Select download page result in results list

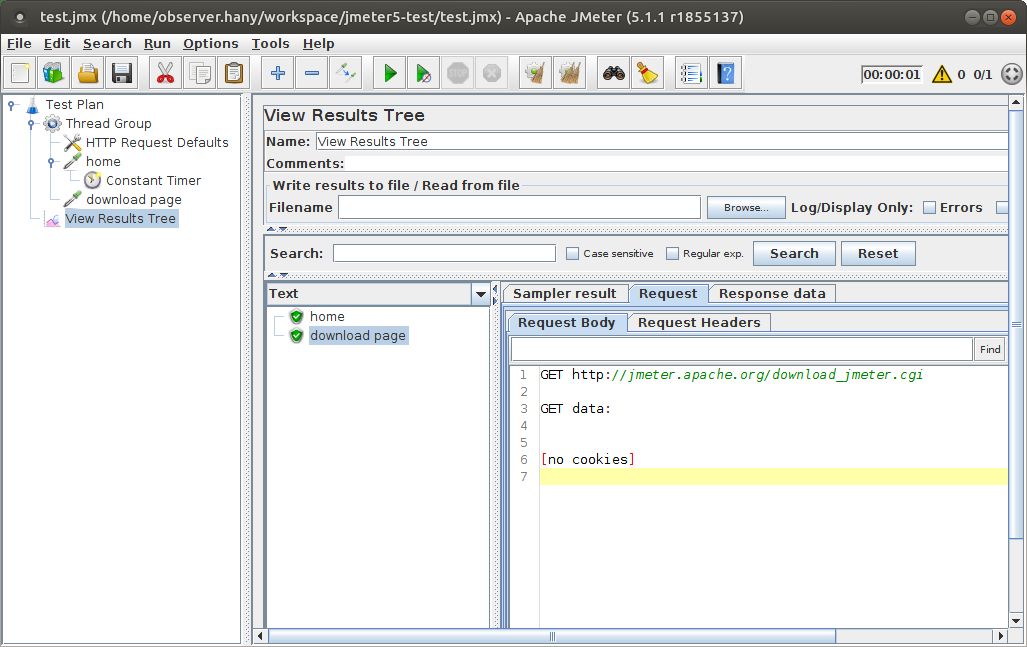tap(358, 336)
